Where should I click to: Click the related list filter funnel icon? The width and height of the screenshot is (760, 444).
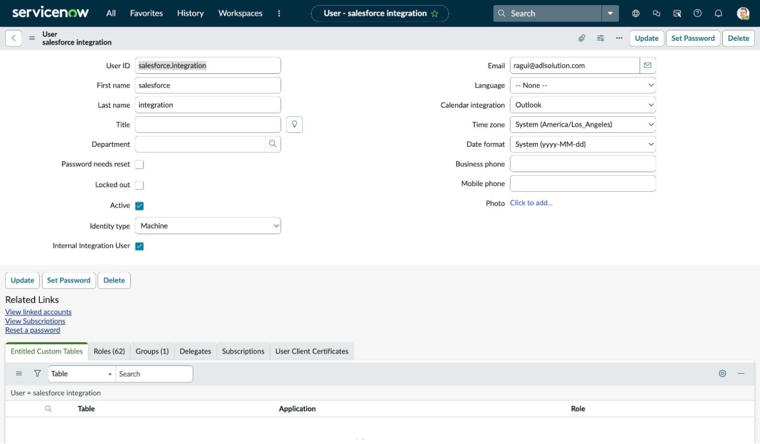click(x=37, y=374)
